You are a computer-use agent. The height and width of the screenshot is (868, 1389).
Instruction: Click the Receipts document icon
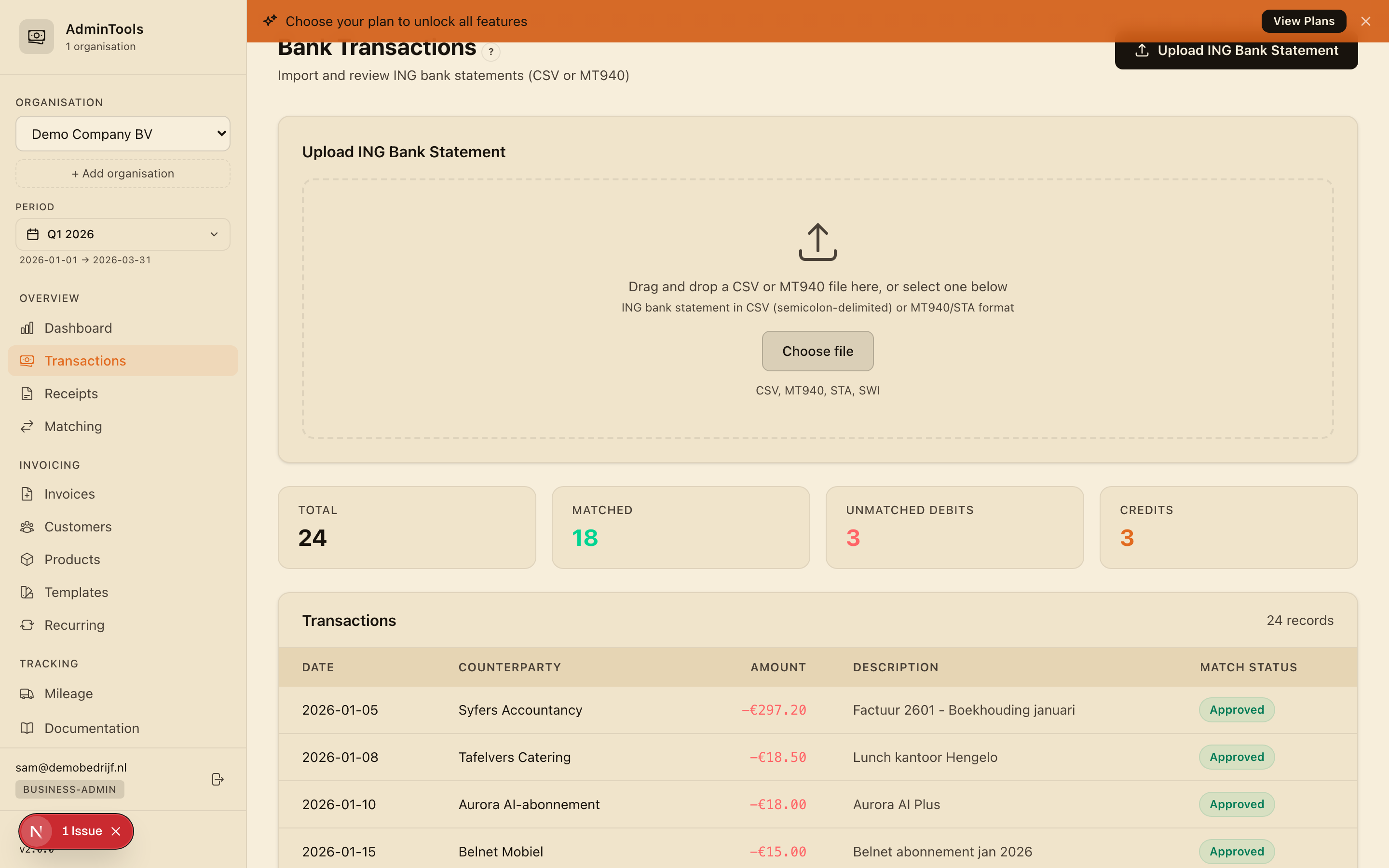(x=27, y=393)
